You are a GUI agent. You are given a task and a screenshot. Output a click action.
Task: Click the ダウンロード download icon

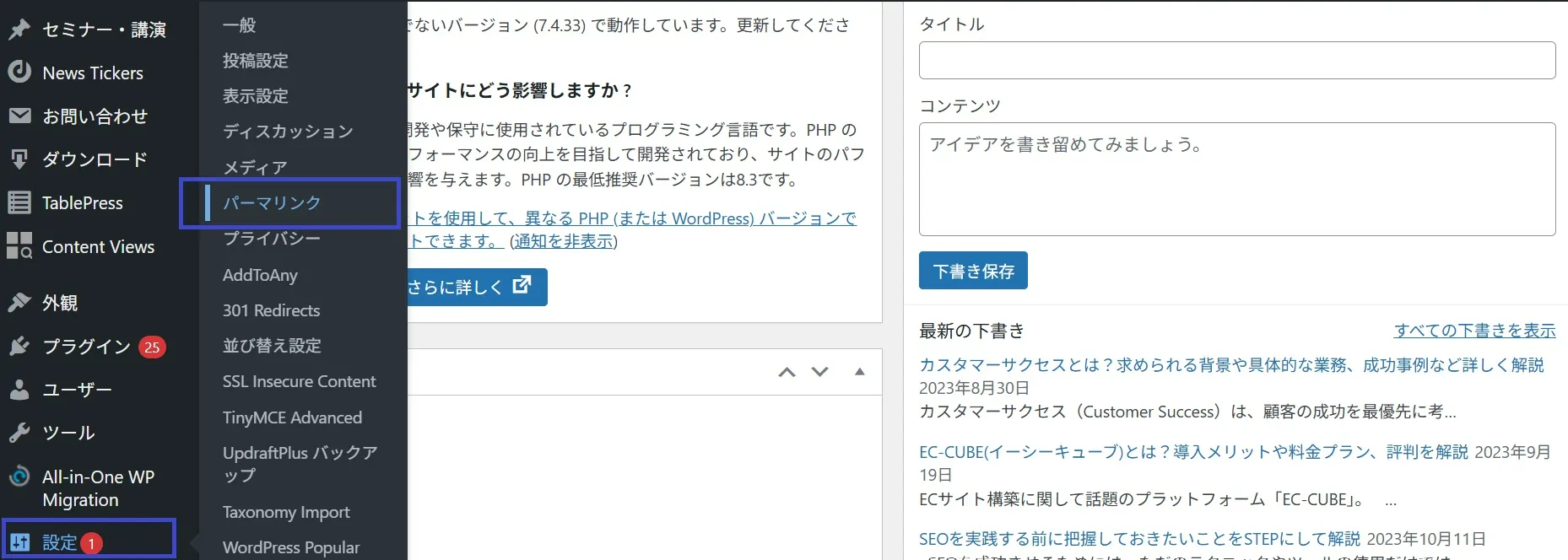[x=19, y=159]
